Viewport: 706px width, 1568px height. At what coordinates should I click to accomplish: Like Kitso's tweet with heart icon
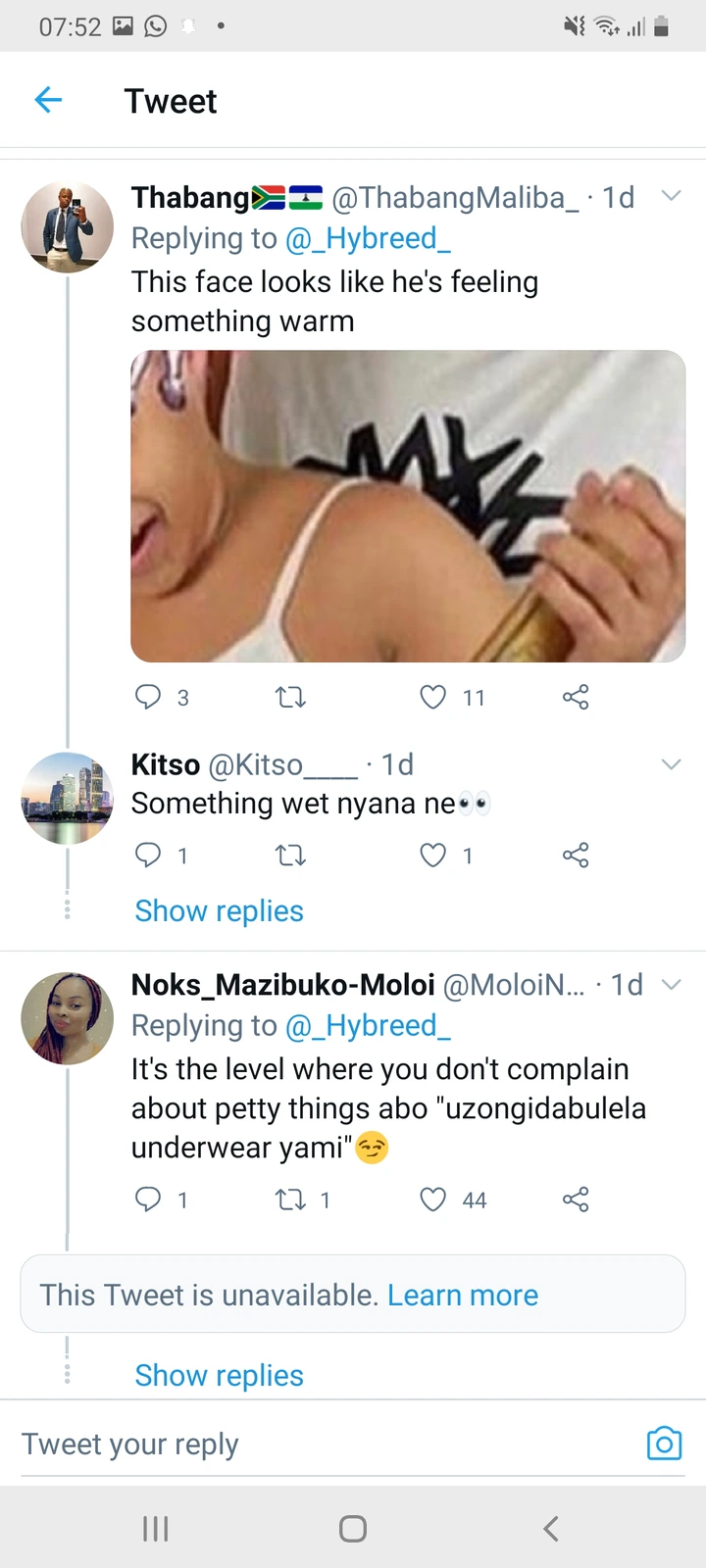[432, 856]
